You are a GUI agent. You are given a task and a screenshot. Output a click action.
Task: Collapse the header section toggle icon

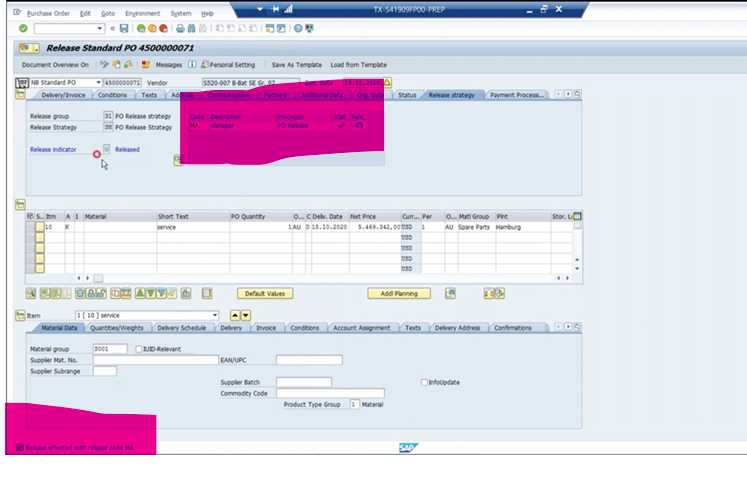(20, 95)
